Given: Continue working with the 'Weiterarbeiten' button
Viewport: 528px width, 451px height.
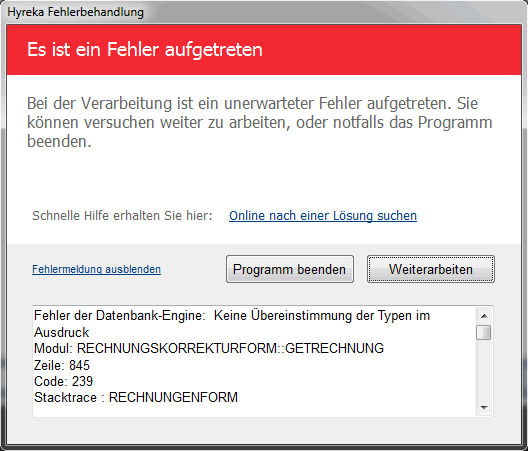Looking at the screenshot, I should tap(430, 269).
